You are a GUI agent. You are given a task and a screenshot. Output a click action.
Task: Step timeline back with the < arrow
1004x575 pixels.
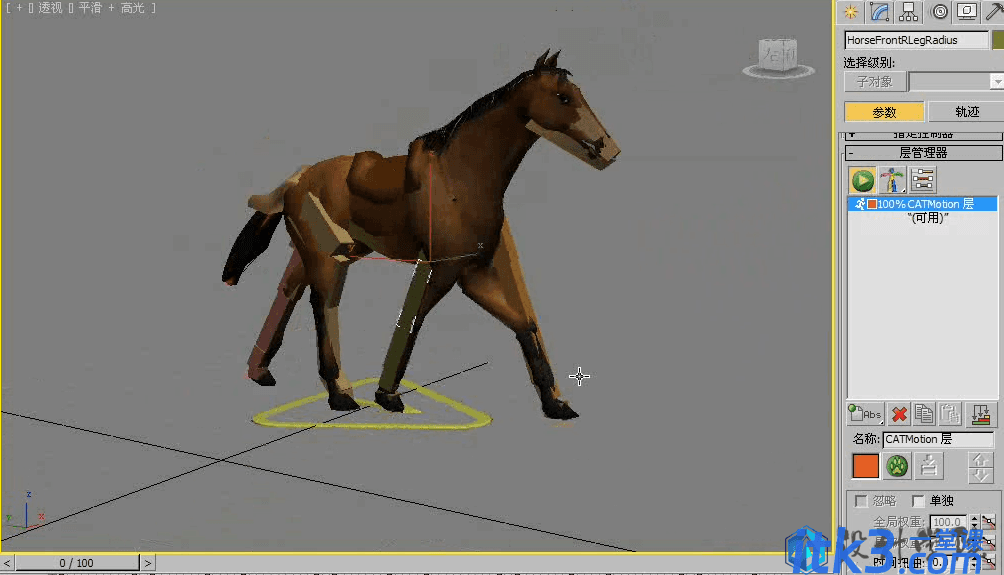click(x=7, y=563)
